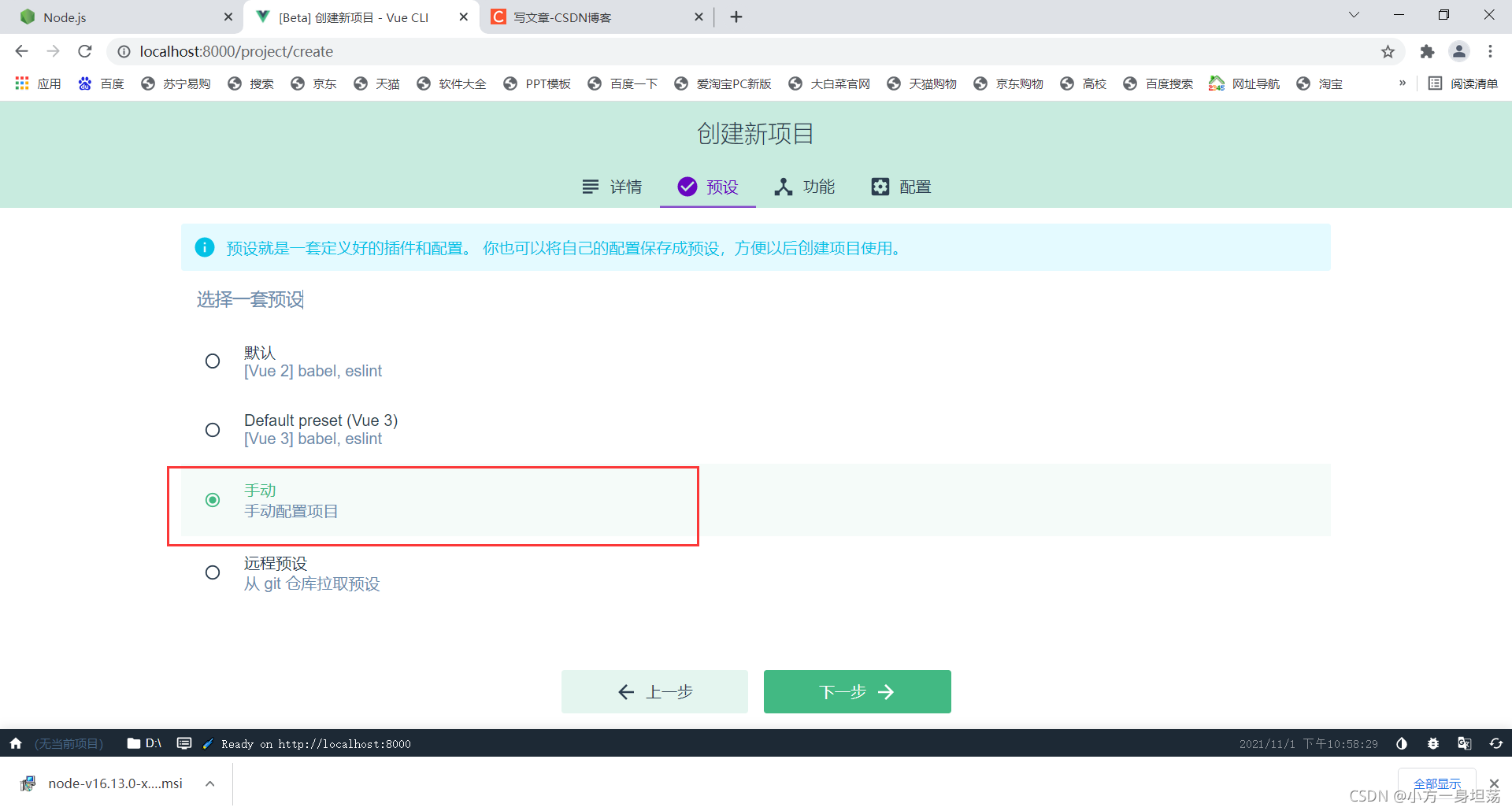Open the D:\ folder path in status bar
The width and height of the screenshot is (1512, 811).
(x=144, y=743)
